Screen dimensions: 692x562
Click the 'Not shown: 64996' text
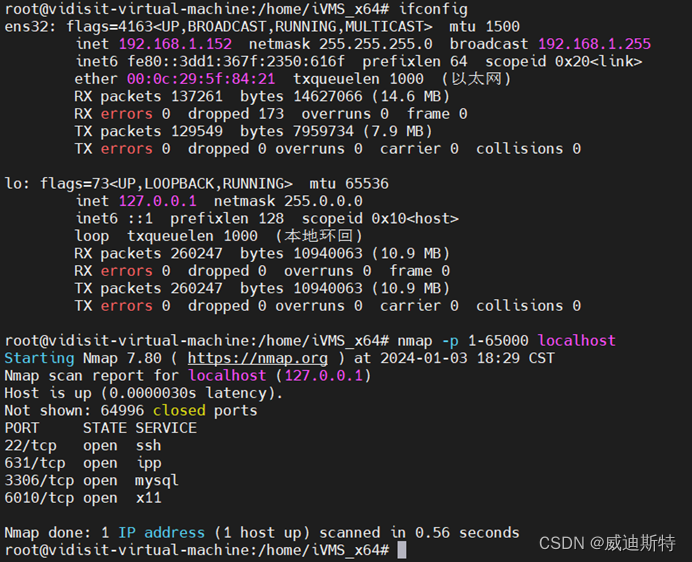pos(74,411)
